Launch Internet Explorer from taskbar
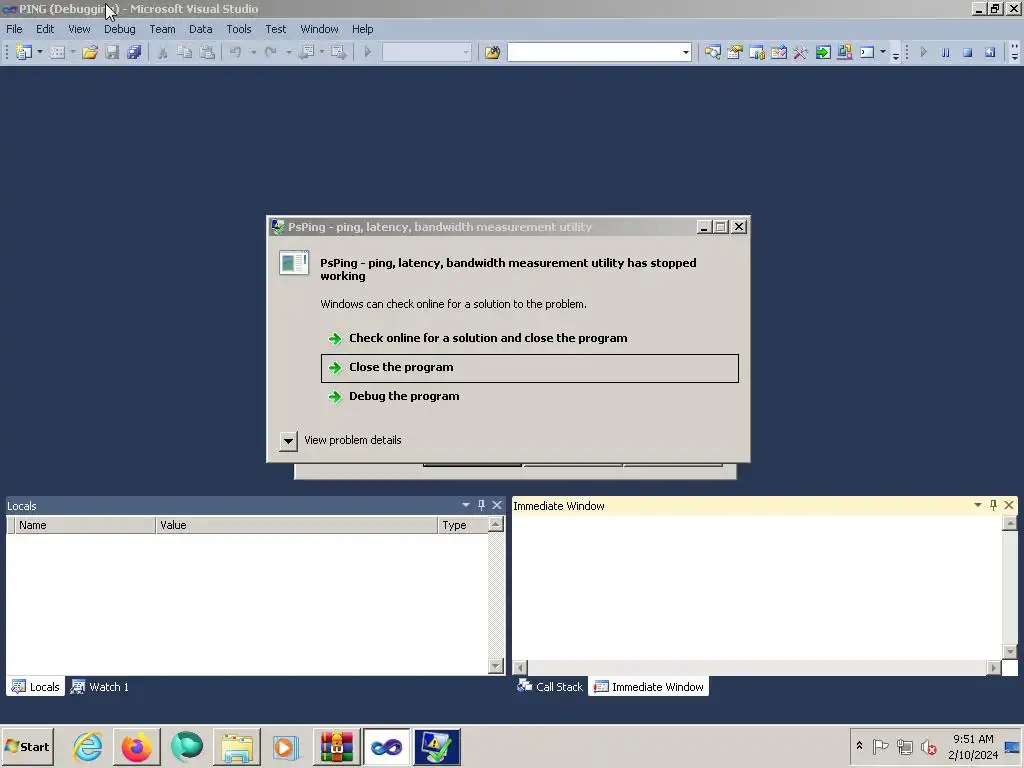The width and height of the screenshot is (1024, 768). 88,746
